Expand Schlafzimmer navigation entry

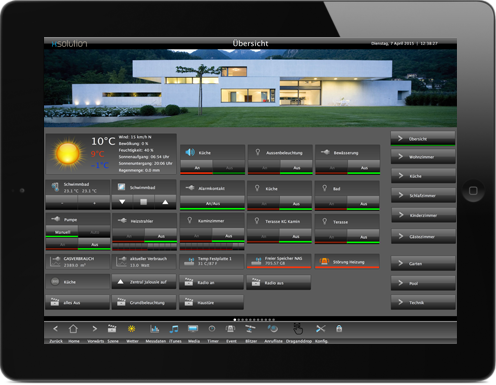tap(423, 195)
